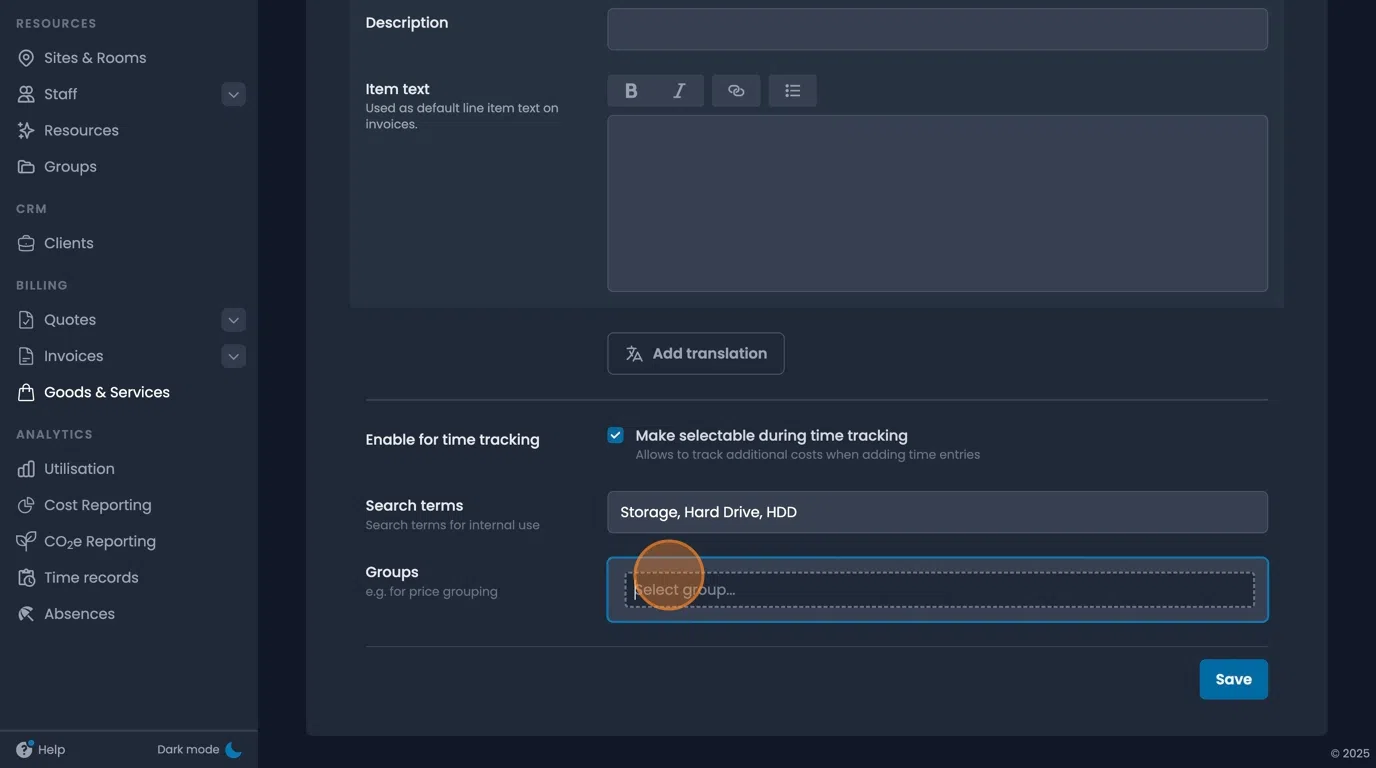Expand the Quotes submenu

tap(233, 319)
